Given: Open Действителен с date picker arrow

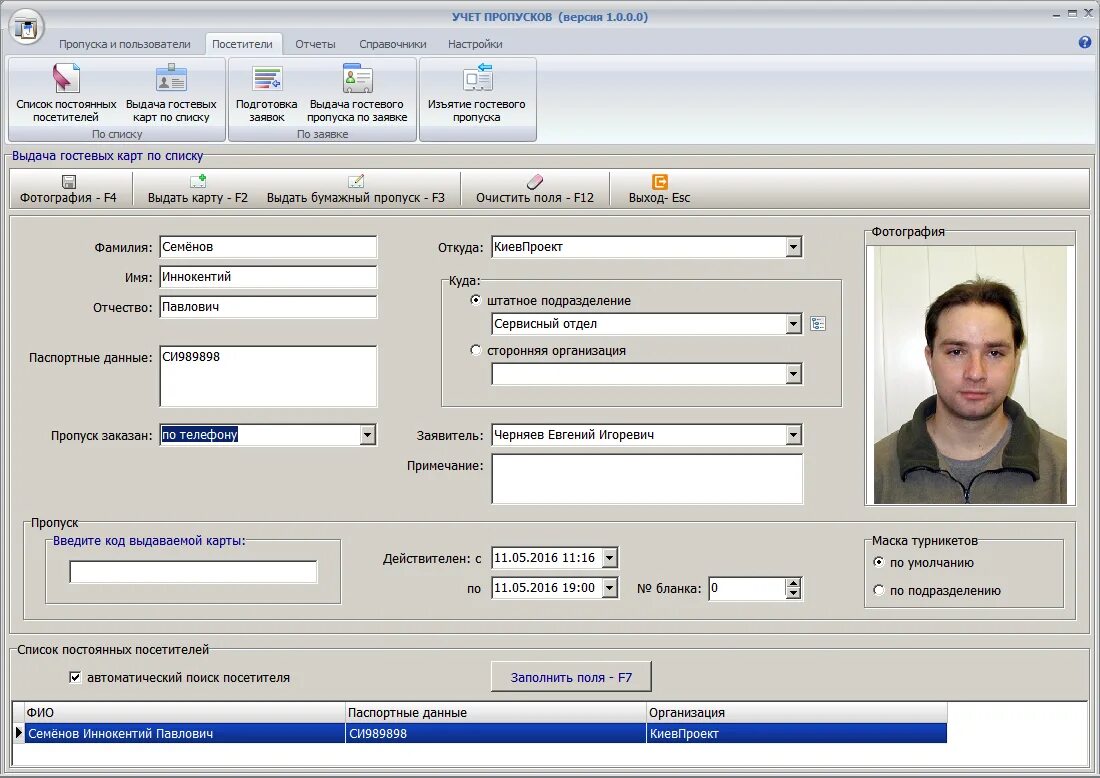Looking at the screenshot, I should [610, 558].
